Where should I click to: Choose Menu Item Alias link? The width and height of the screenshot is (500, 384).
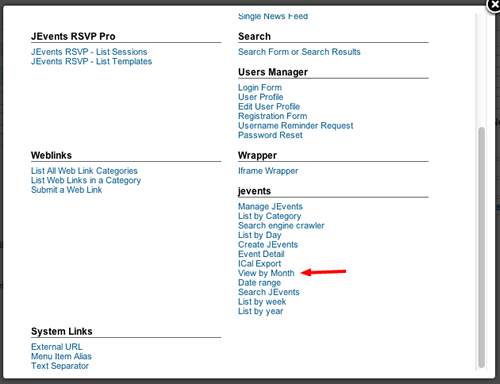click(61, 356)
